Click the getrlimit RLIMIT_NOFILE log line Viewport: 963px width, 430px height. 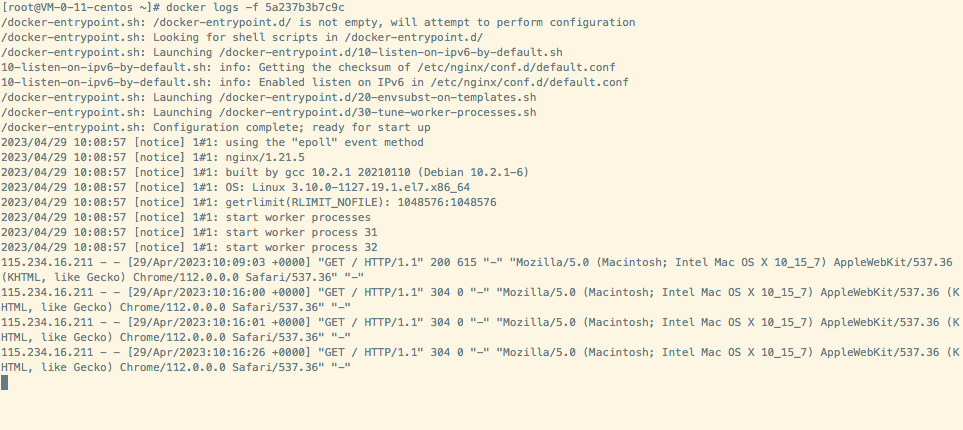(x=249, y=202)
